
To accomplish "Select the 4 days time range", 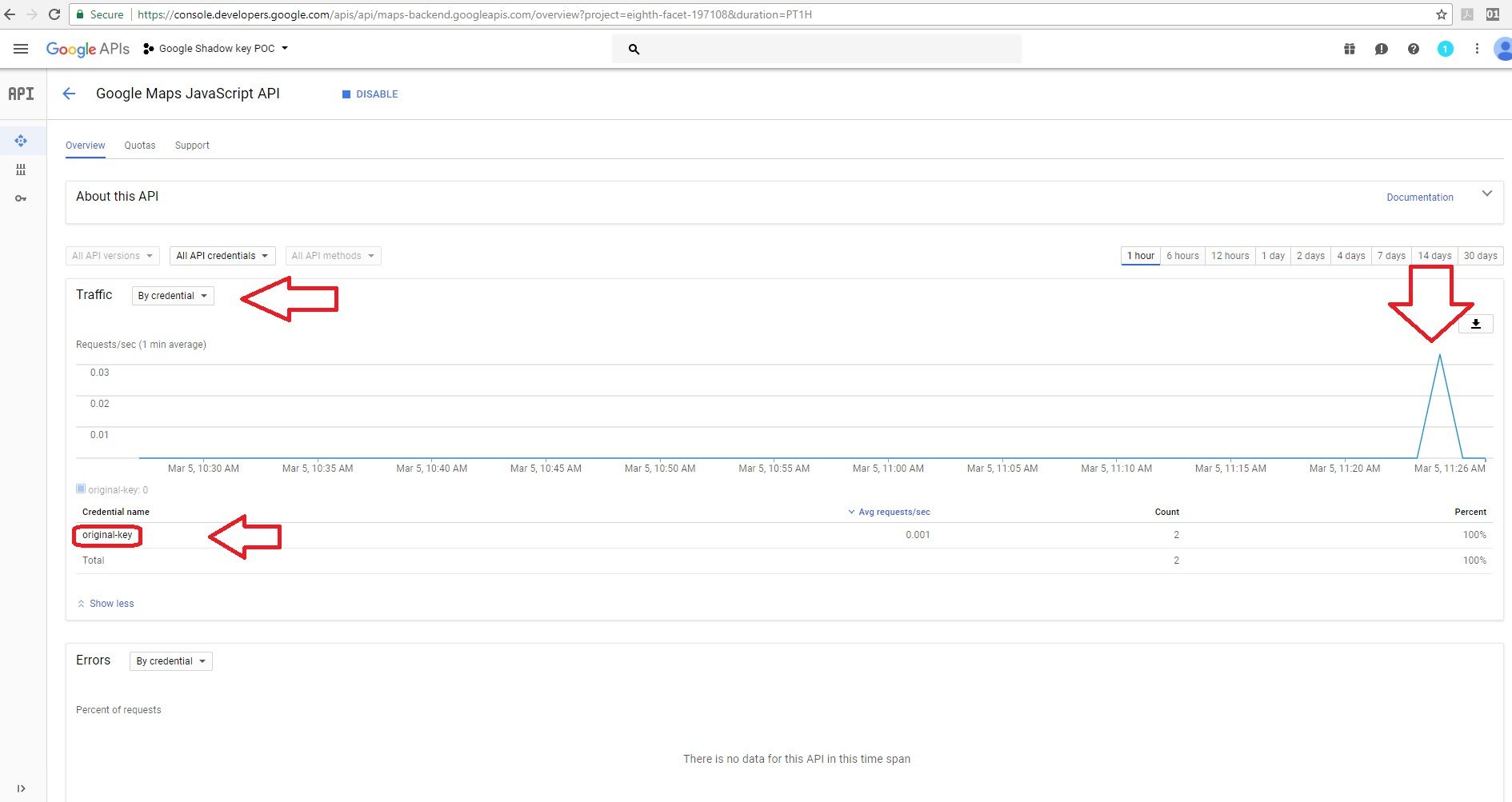I will pyautogui.click(x=1351, y=256).
